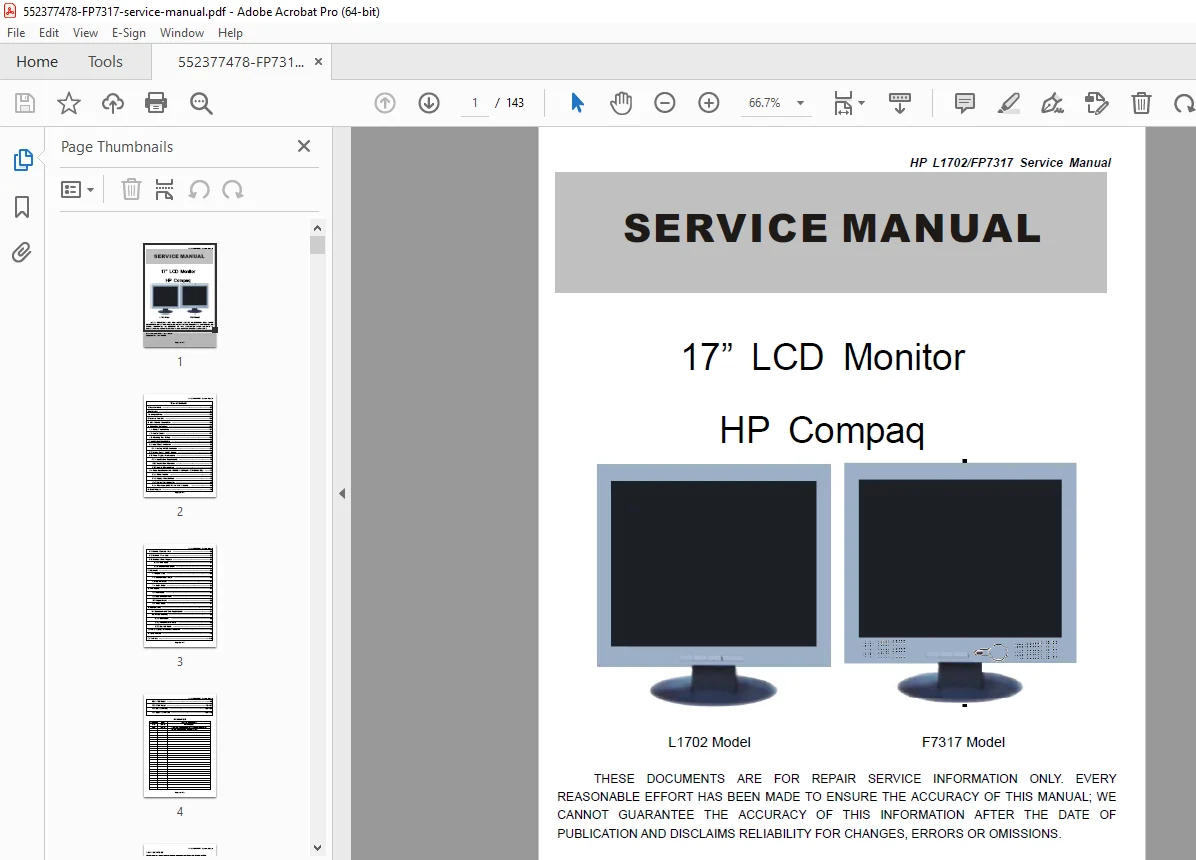Click thumbnail scrollbar up arrow
The width and height of the screenshot is (1196, 860).
click(x=317, y=227)
